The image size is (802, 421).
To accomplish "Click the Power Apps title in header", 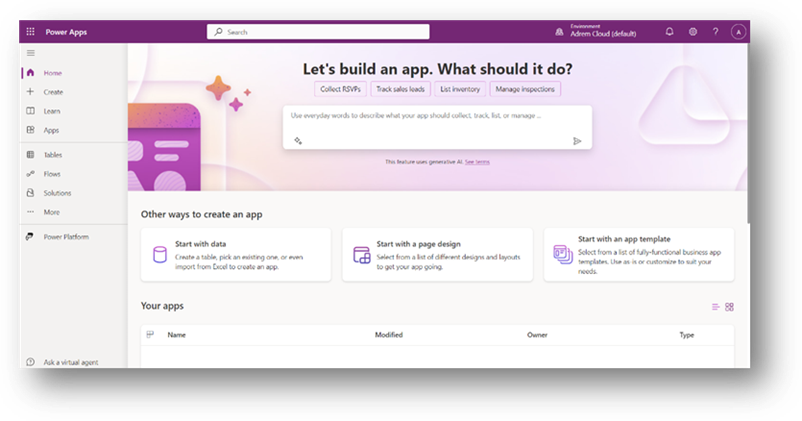I will (x=66, y=32).
